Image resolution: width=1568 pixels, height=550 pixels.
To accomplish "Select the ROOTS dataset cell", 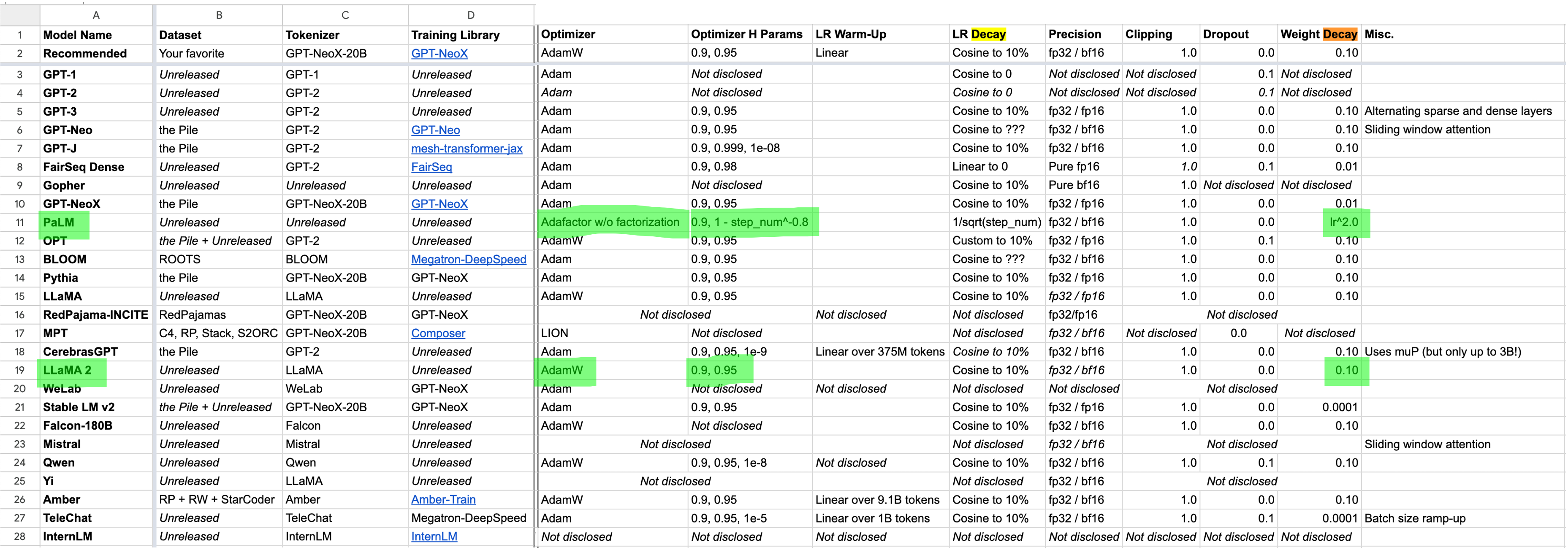I will [219, 260].
